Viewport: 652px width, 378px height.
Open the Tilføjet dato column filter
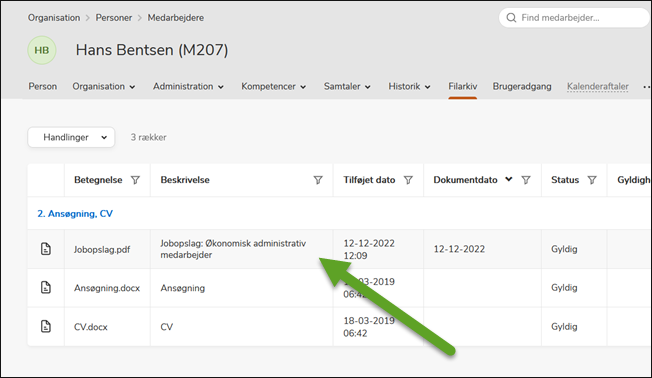408,180
